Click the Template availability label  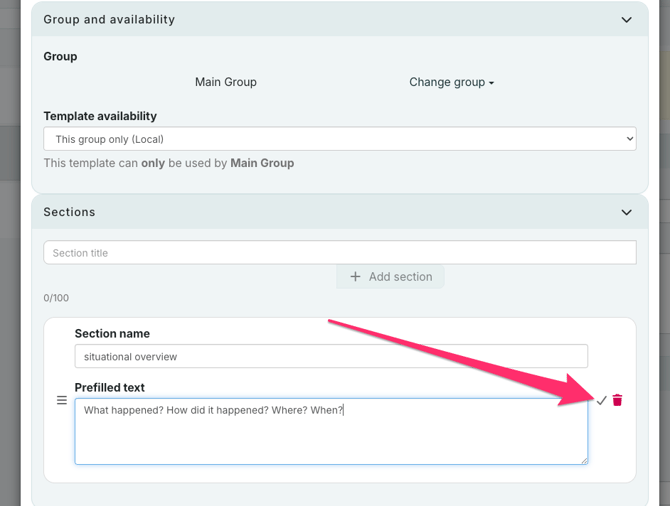tap(100, 116)
